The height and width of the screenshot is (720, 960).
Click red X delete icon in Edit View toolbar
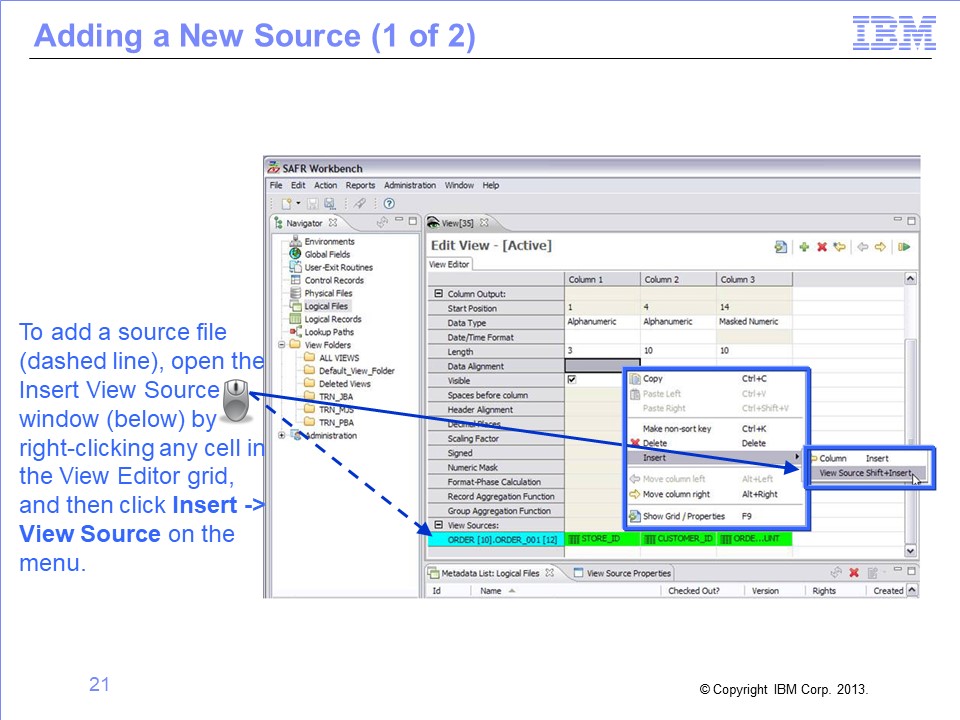(822, 247)
